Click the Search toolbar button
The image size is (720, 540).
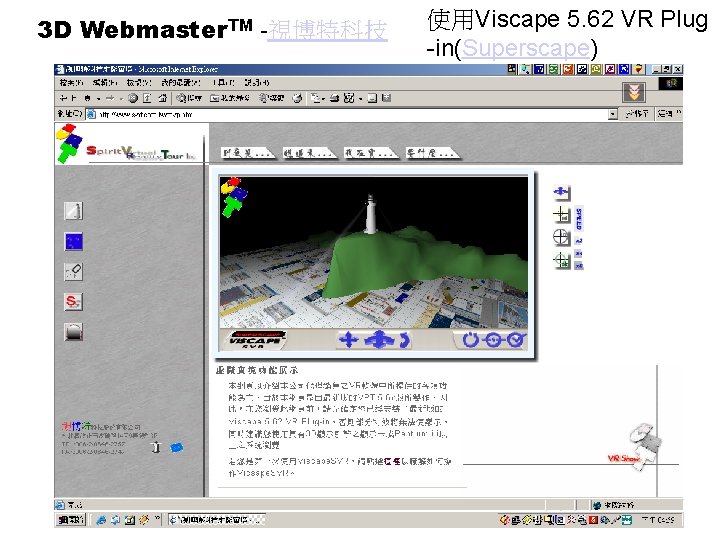pyautogui.click(x=189, y=98)
